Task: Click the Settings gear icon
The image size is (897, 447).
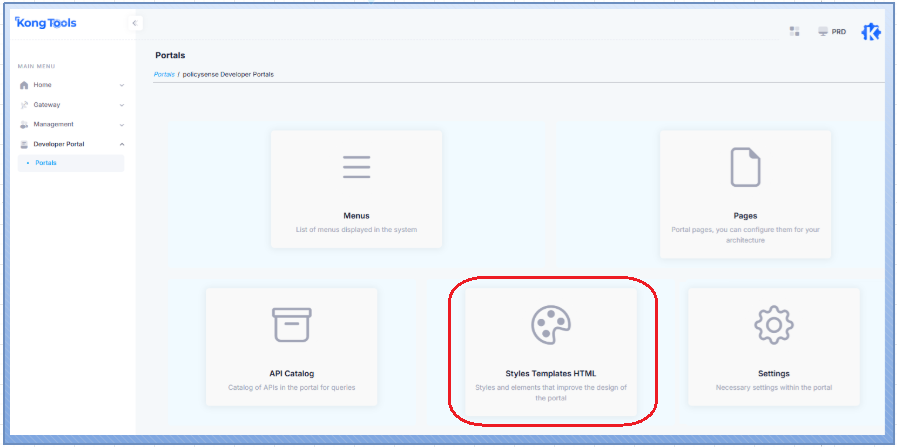Action: coord(773,325)
